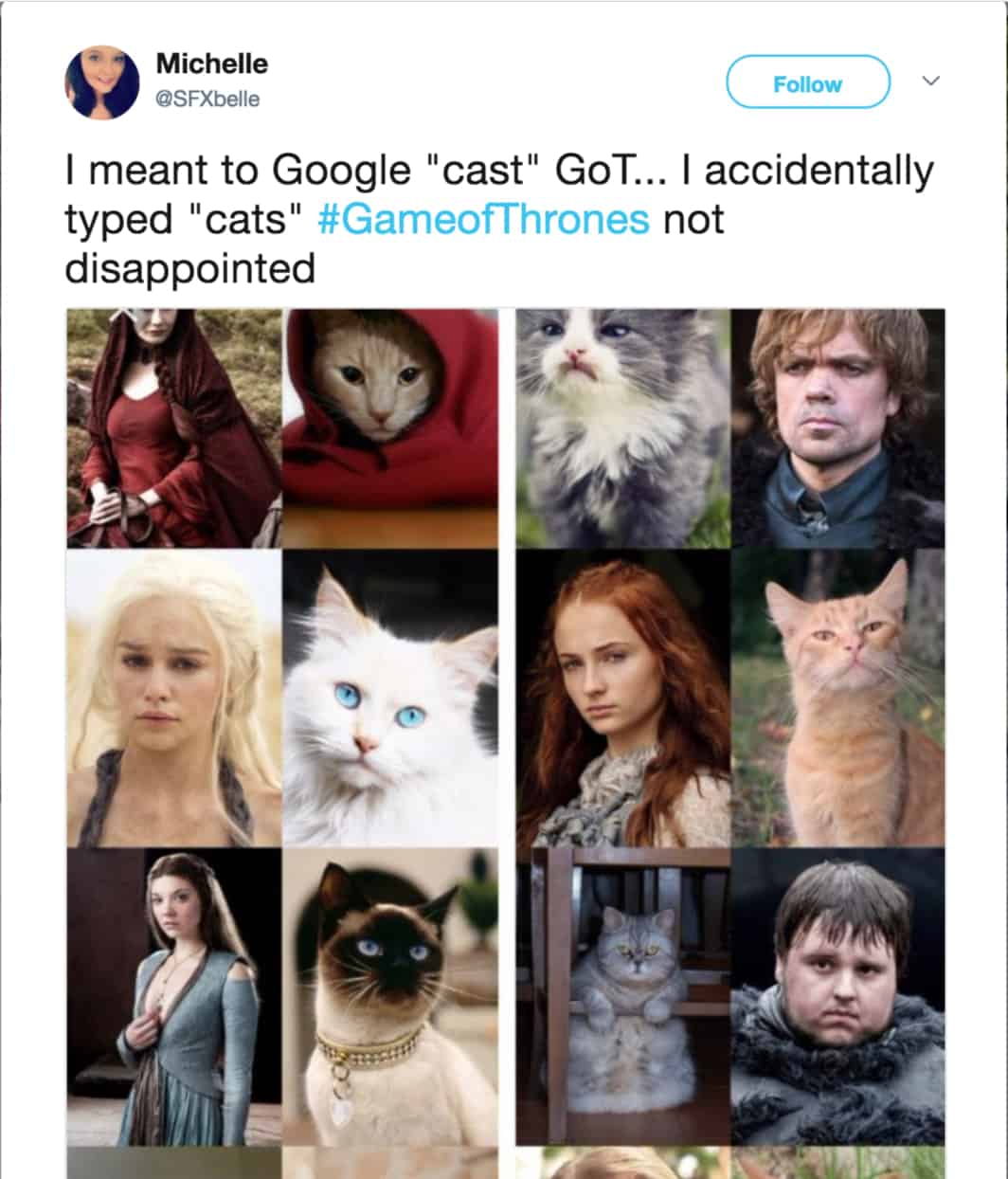Click the Follow button
Screen dimensions: 1008x1179
click(807, 83)
